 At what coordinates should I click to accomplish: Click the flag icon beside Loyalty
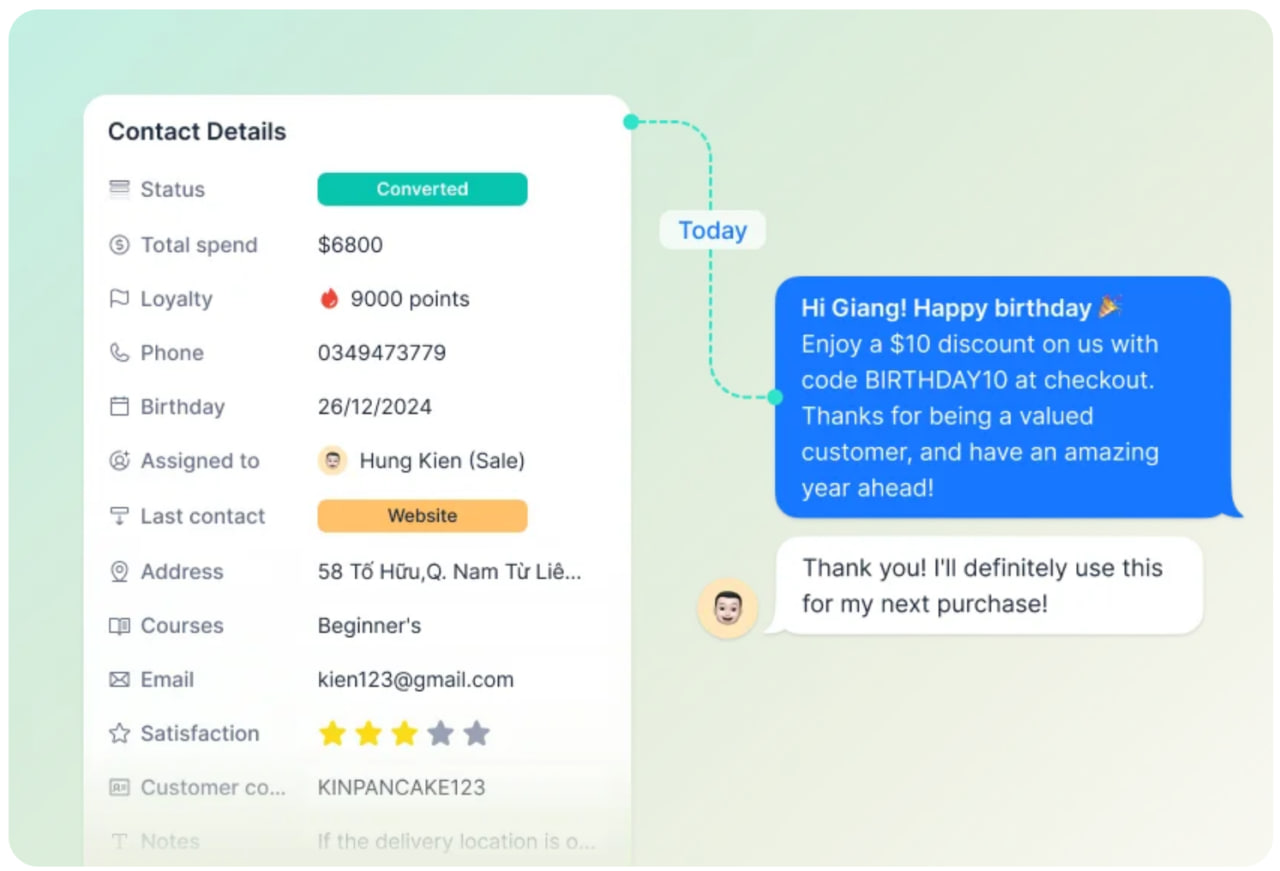click(x=119, y=299)
